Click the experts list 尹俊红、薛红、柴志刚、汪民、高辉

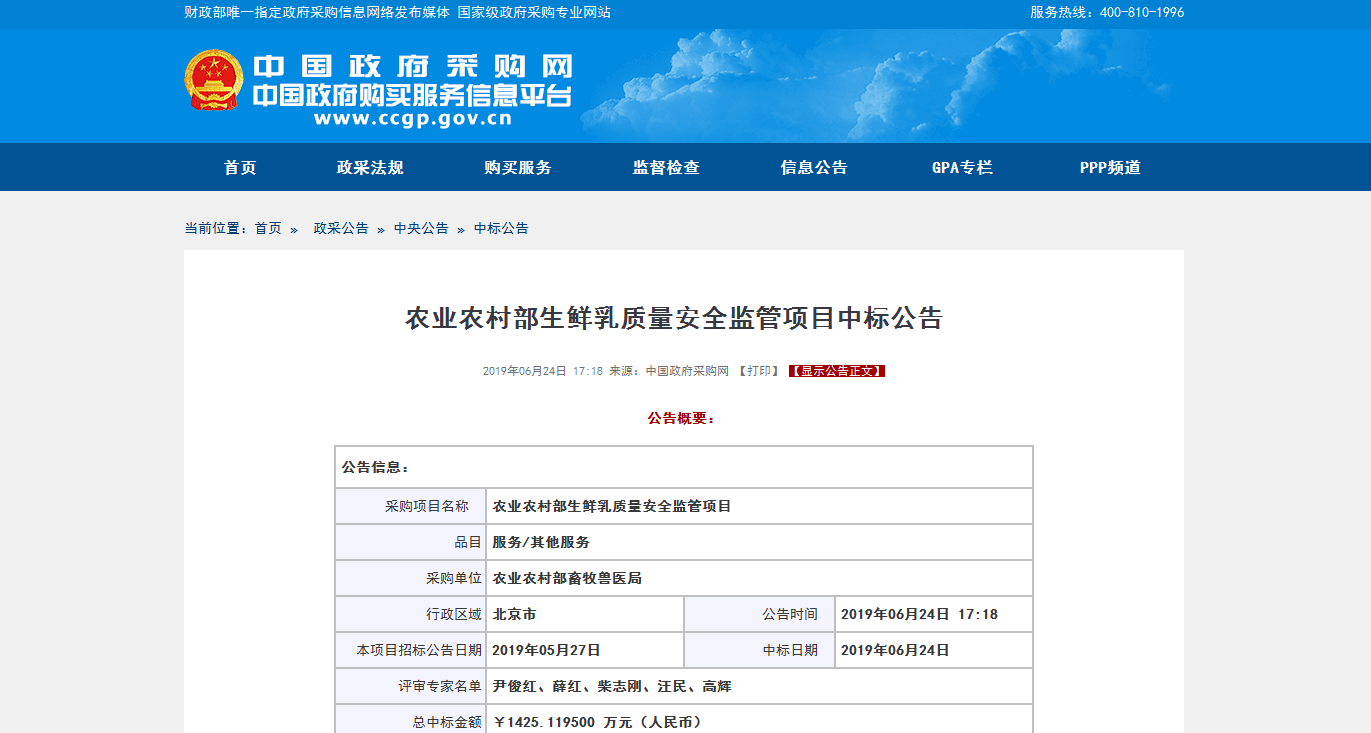pos(612,686)
